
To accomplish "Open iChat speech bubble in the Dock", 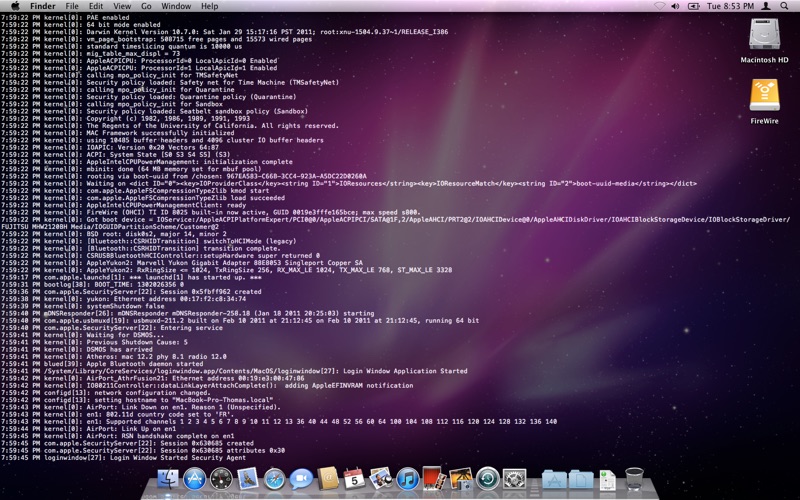I will coord(301,480).
